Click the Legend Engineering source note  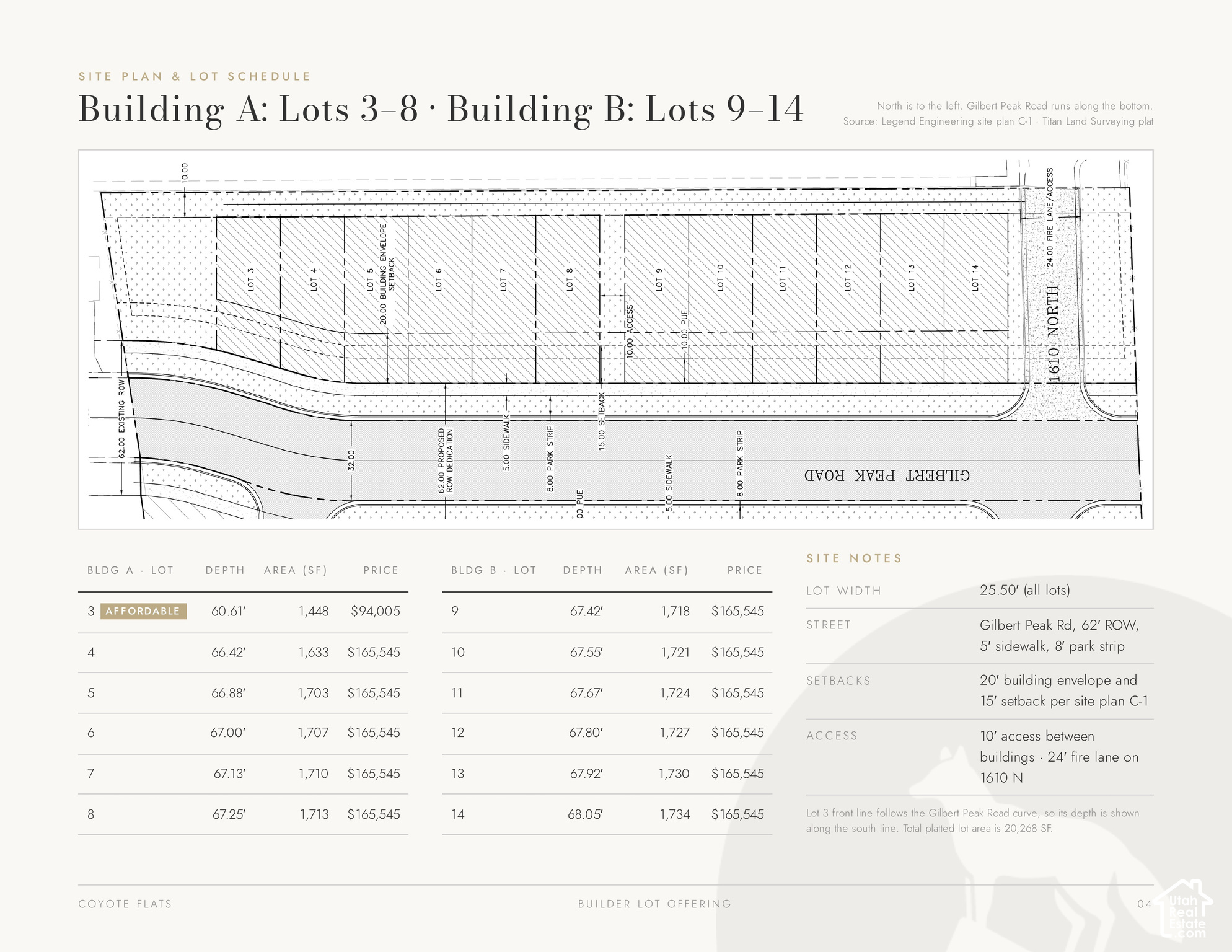pos(998,121)
